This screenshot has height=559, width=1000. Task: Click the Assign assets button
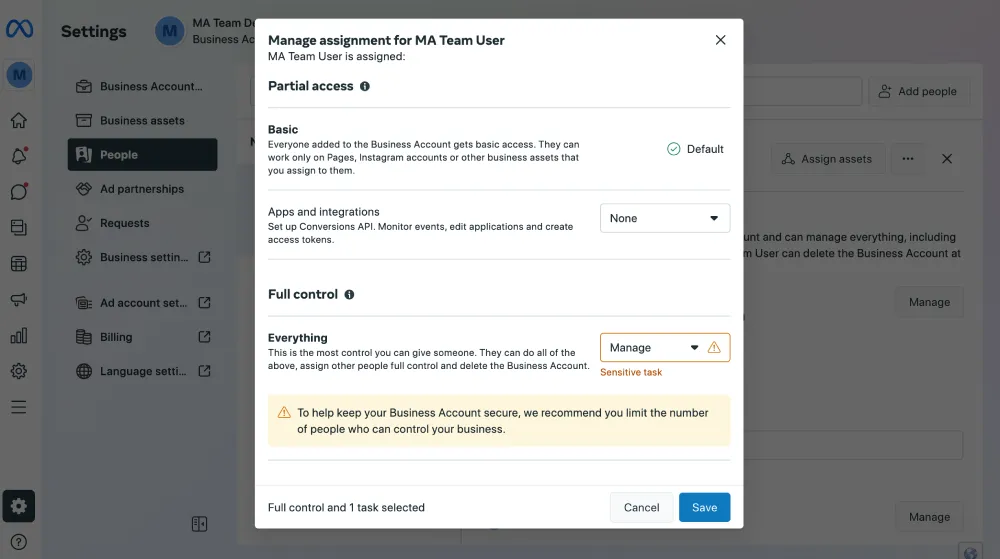tap(826, 159)
